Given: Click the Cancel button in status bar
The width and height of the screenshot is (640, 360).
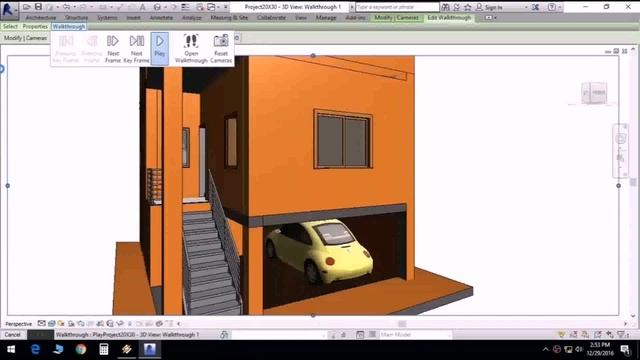Looking at the screenshot, I should click(x=12, y=335).
